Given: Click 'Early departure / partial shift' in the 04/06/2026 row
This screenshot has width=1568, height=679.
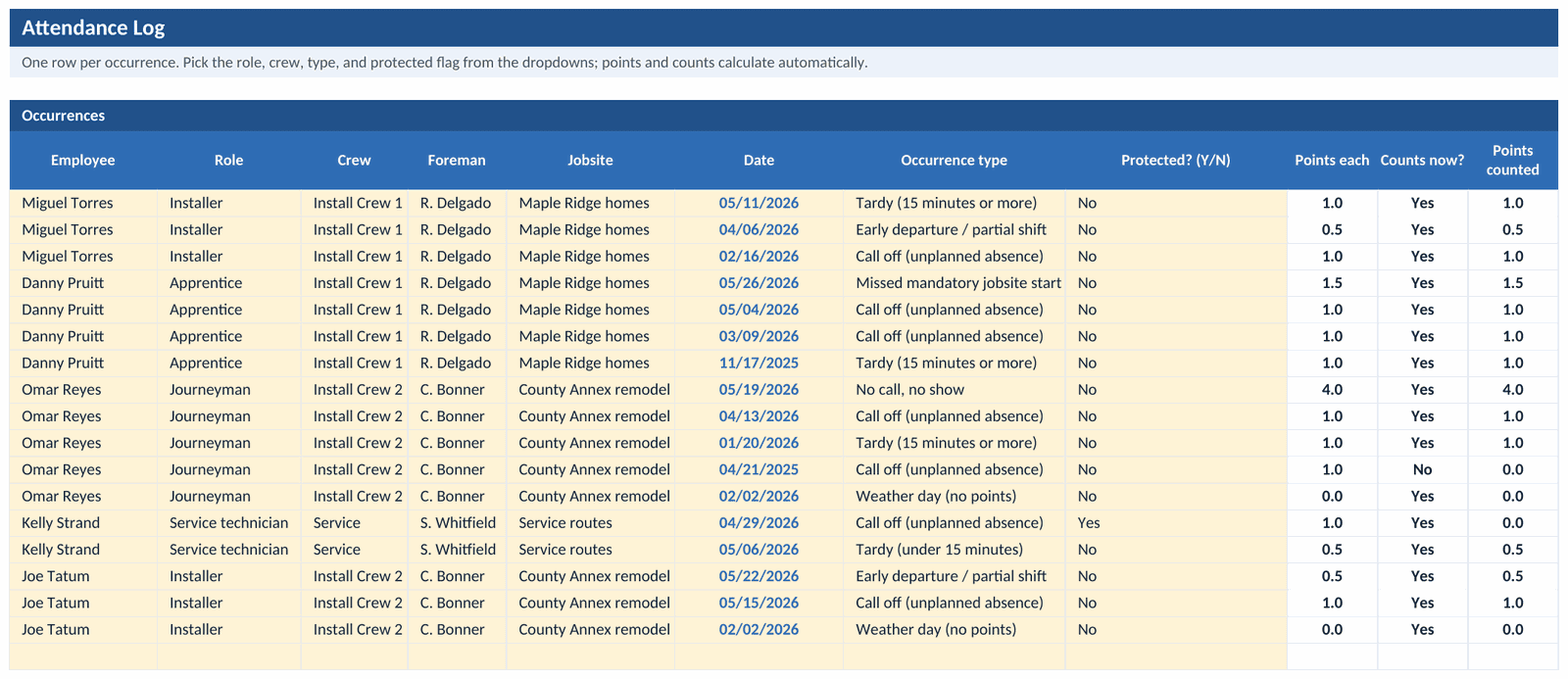Looking at the screenshot, I should [x=954, y=229].
